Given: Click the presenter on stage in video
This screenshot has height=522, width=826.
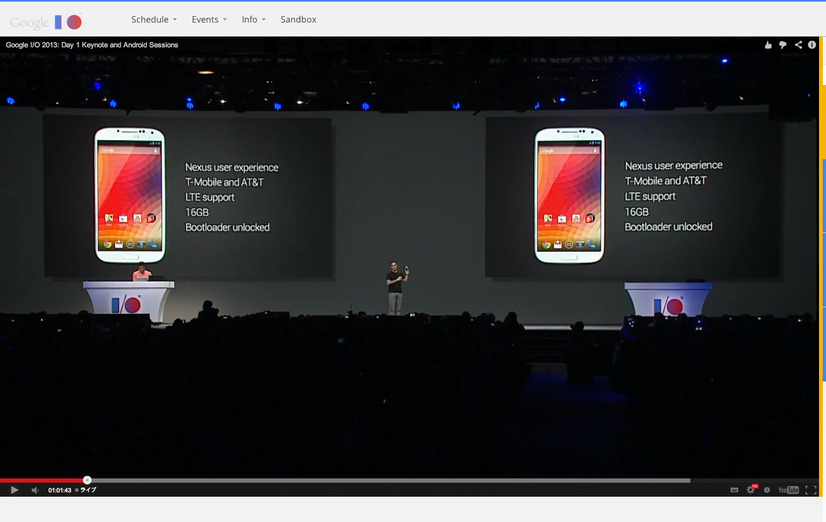Looking at the screenshot, I should tap(396, 288).
